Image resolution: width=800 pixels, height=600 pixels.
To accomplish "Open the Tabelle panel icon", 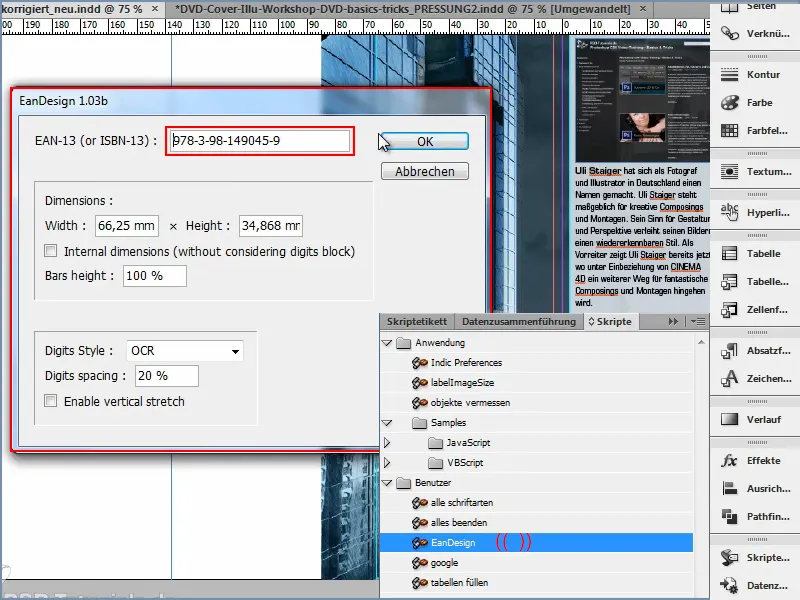I will [730, 254].
